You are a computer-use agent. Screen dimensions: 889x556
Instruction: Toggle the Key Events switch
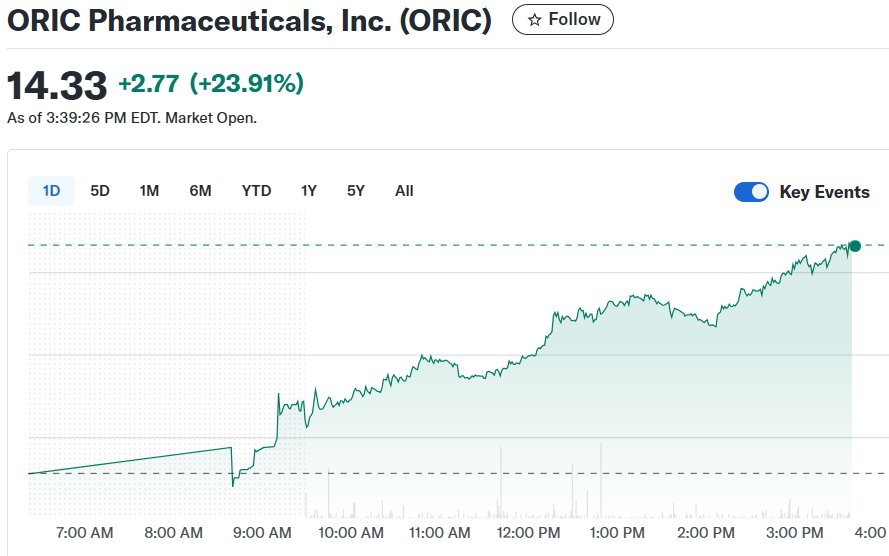[x=751, y=192]
